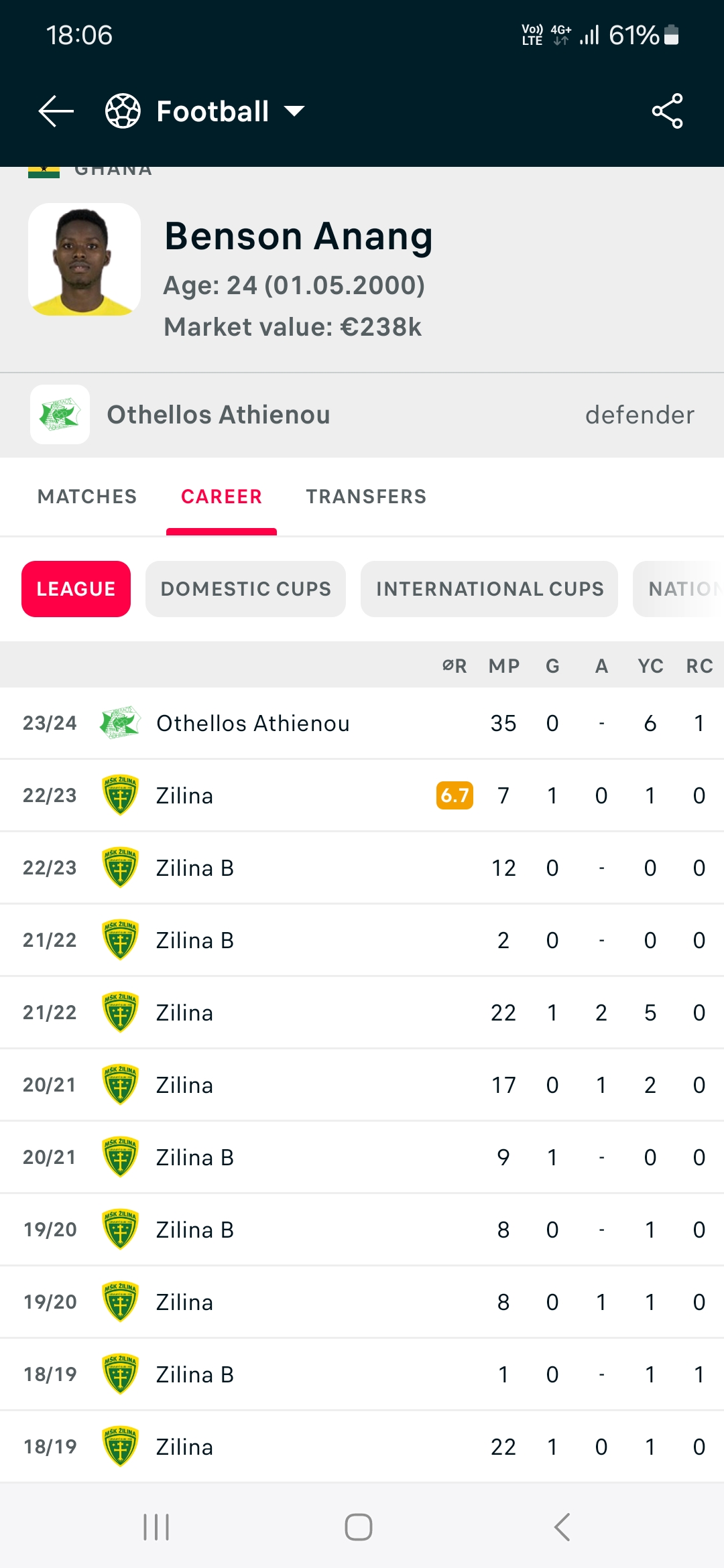Tap Android home button
This screenshot has height=1568, width=724.
pyautogui.click(x=359, y=1527)
